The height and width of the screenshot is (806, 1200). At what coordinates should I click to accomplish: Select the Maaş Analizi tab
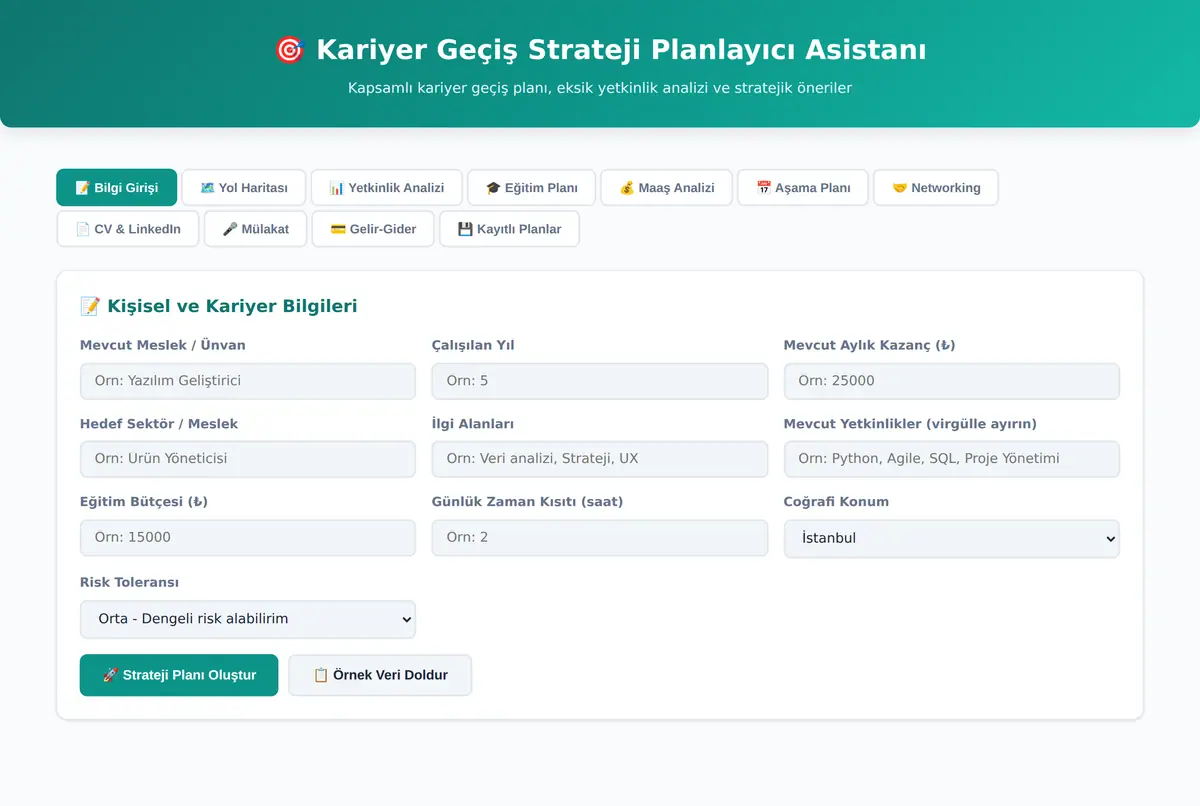point(667,188)
